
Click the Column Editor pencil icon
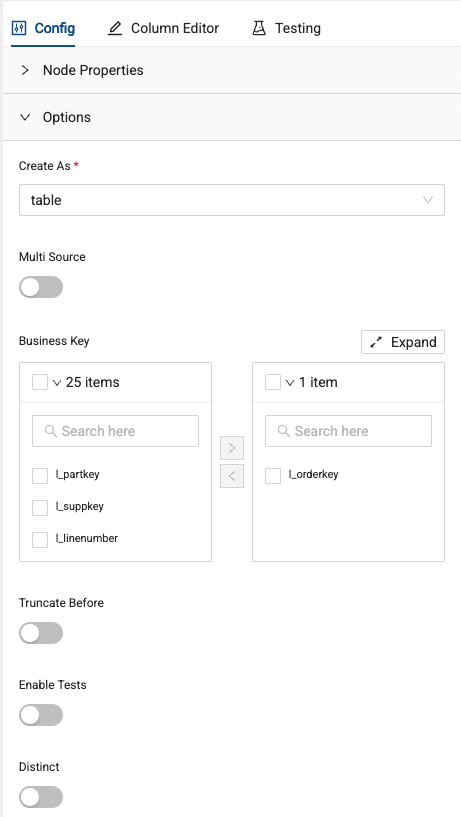[115, 28]
